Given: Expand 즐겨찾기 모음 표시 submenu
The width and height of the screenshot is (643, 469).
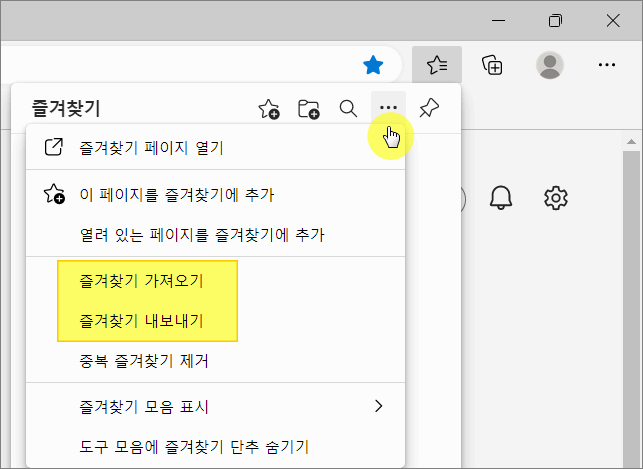Looking at the screenshot, I should (215, 407).
